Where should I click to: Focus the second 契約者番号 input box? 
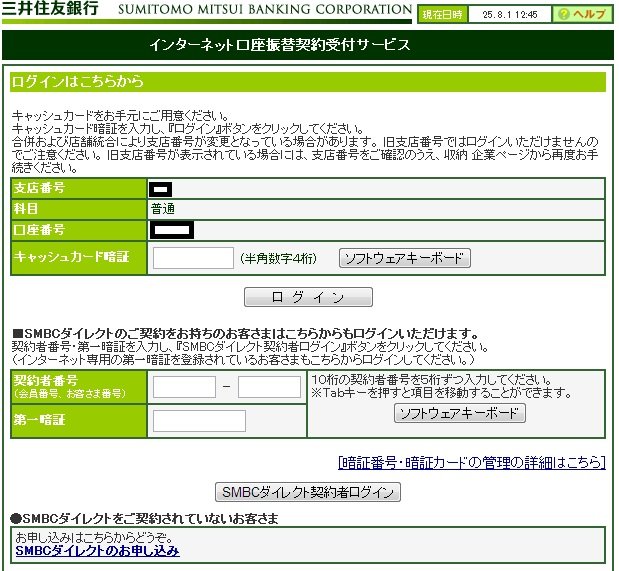pyautogui.click(x=269, y=387)
